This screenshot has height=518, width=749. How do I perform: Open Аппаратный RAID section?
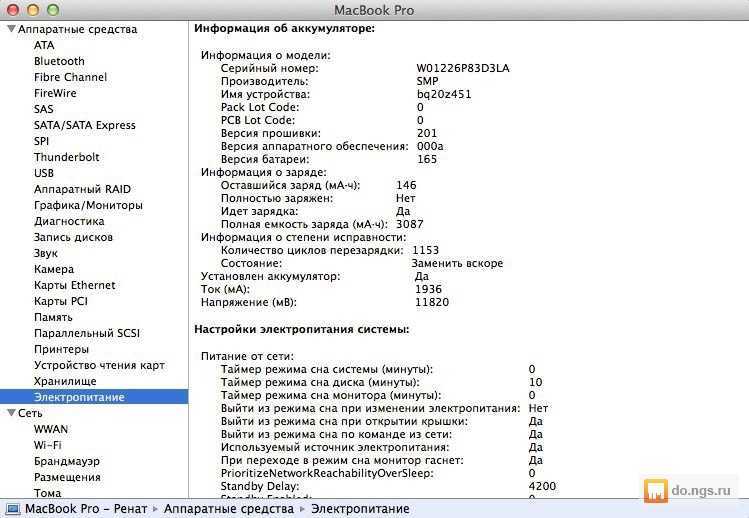[82, 189]
